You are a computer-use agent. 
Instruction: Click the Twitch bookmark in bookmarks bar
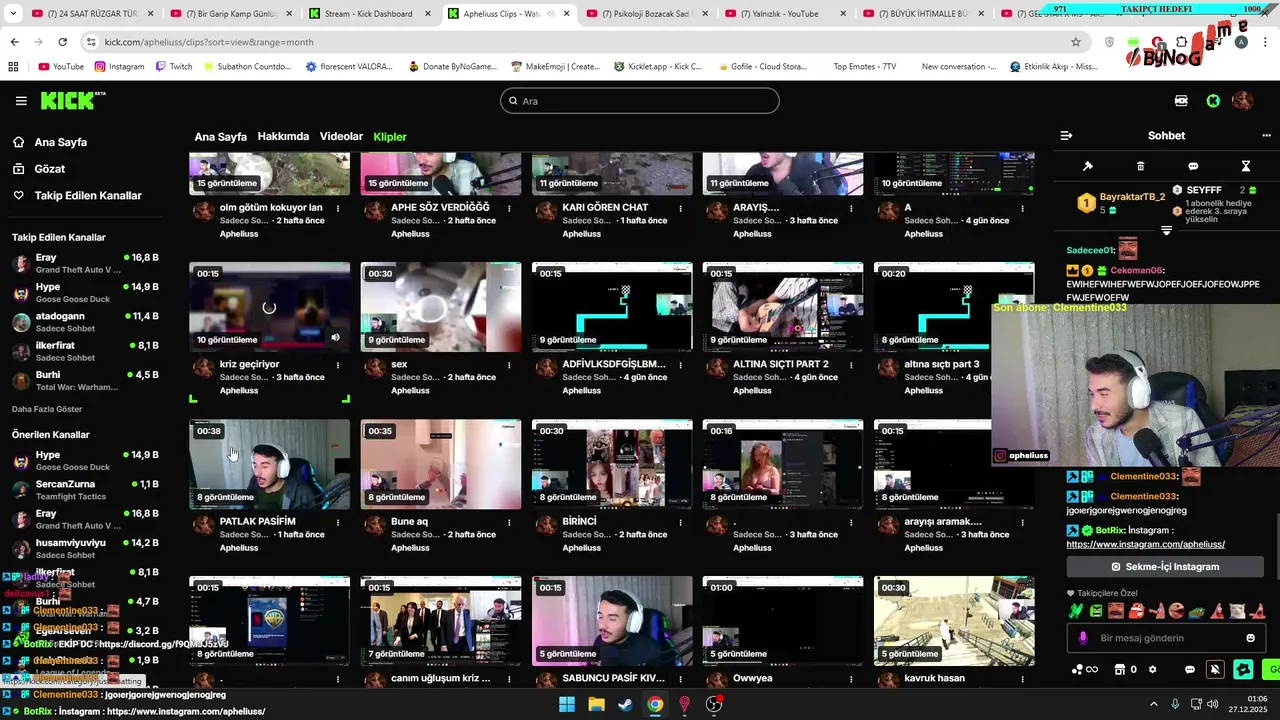(x=173, y=66)
